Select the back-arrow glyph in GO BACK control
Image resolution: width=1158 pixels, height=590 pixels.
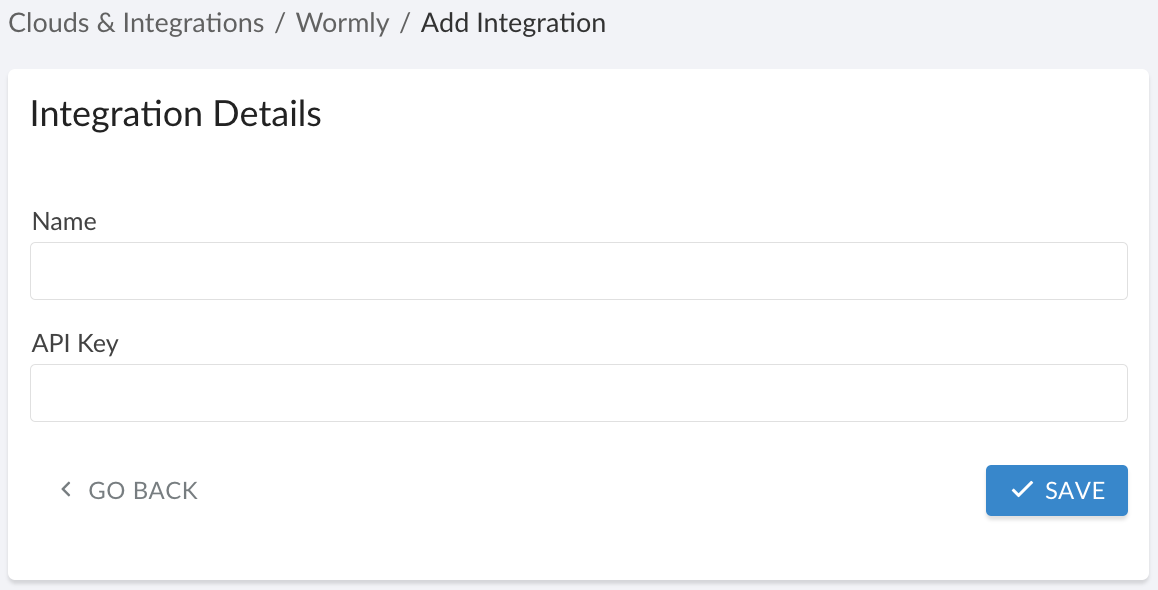tap(65, 490)
